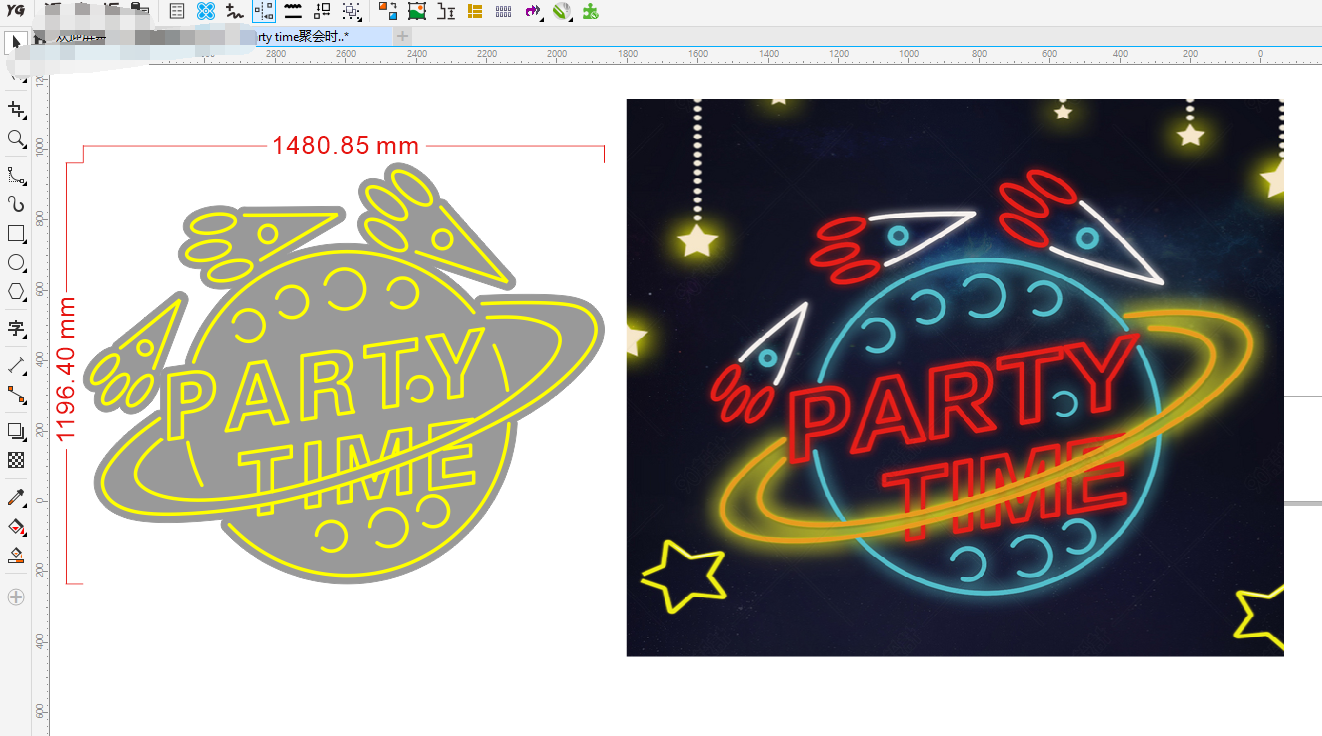Add a new document tab with plus
This screenshot has width=1322, height=736.
click(x=402, y=36)
